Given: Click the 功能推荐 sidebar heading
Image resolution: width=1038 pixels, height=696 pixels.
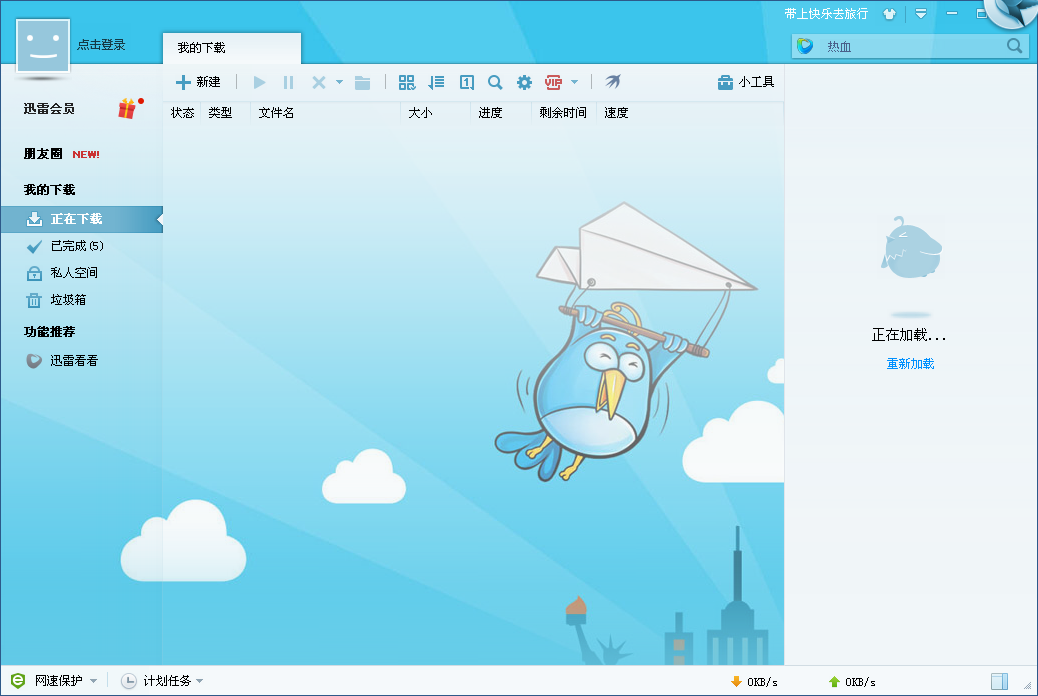Looking at the screenshot, I should (x=50, y=332).
